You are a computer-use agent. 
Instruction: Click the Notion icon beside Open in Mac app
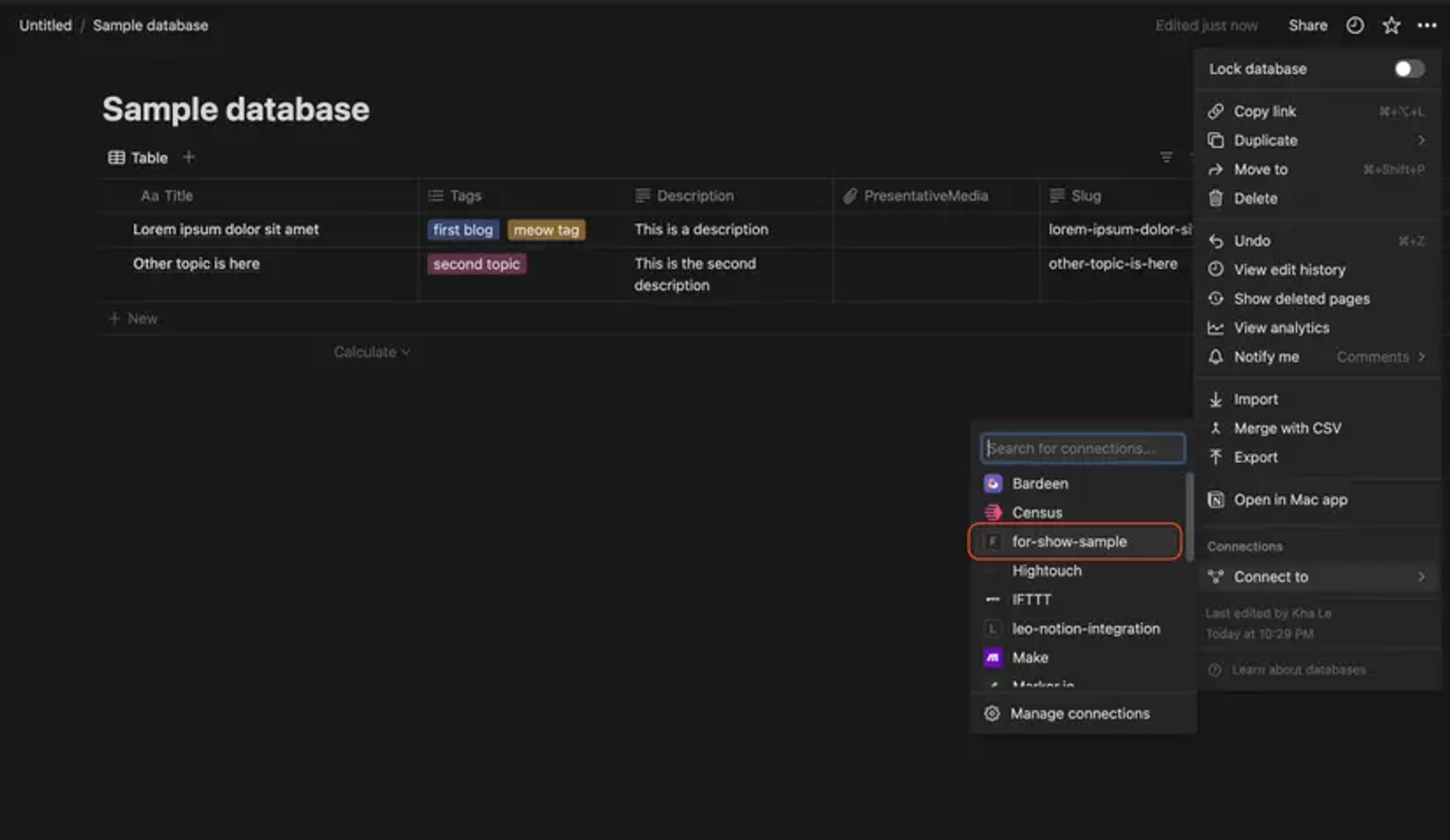pyautogui.click(x=1217, y=499)
